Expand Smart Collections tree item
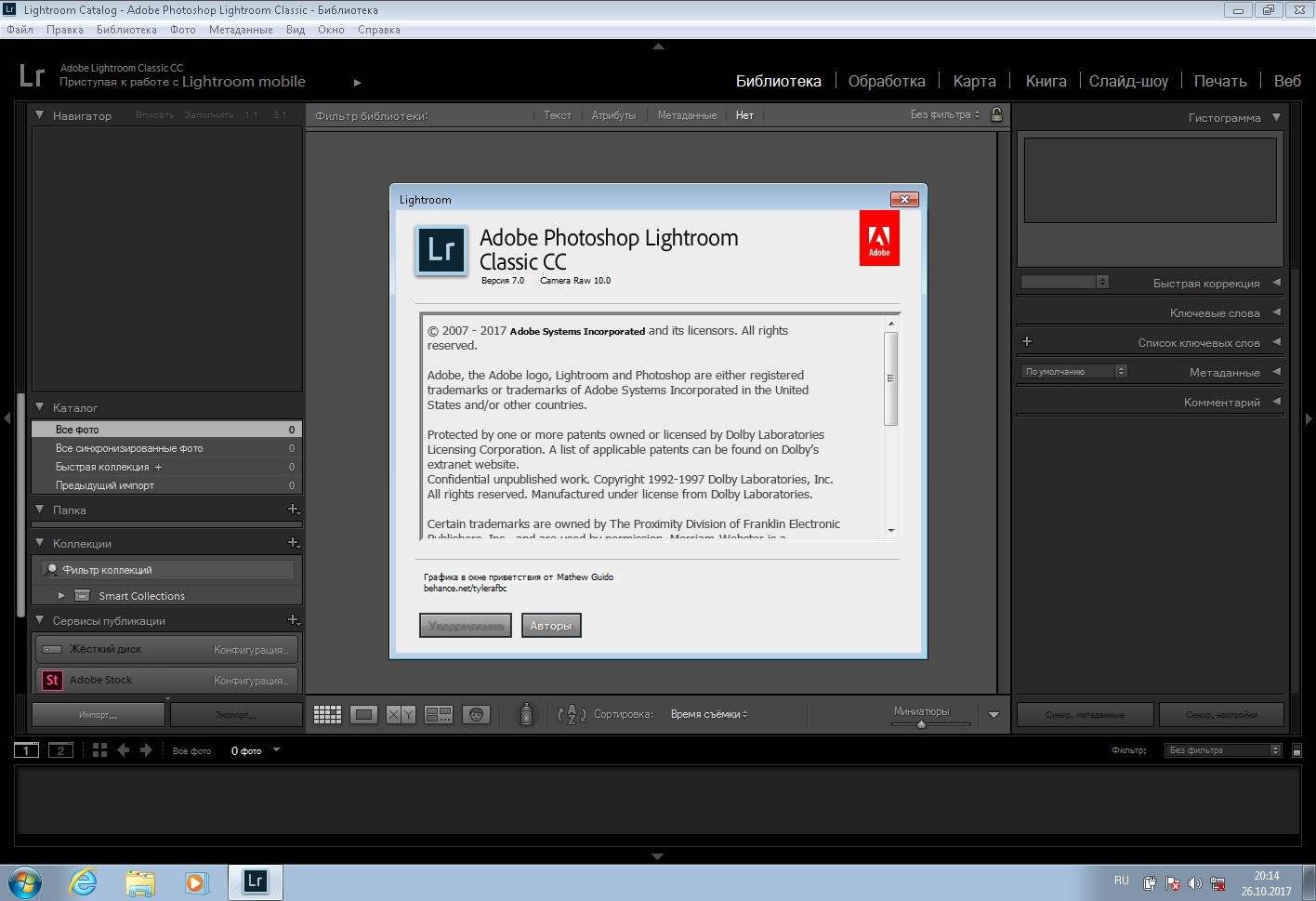This screenshot has height=901, width=1316. (x=61, y=595)
